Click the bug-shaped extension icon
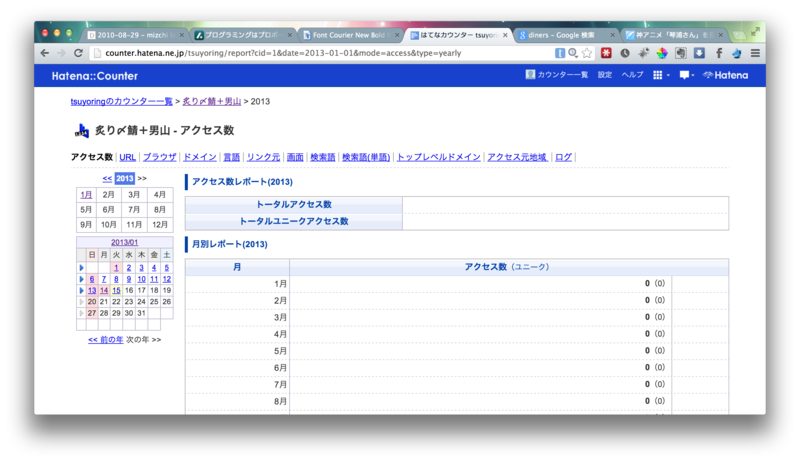This screenshot has width=800, height=462. click(643, 53)
